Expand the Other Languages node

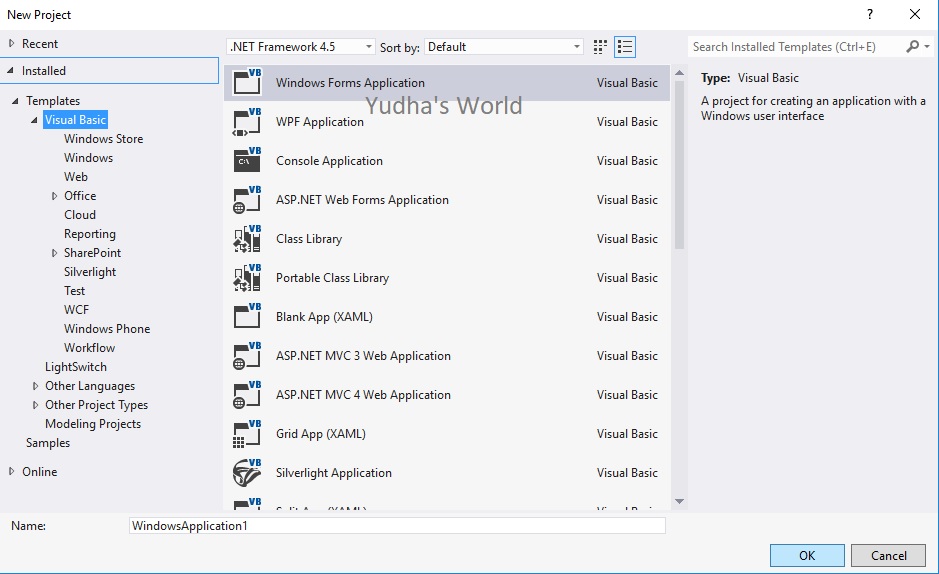tap(35, 386)
